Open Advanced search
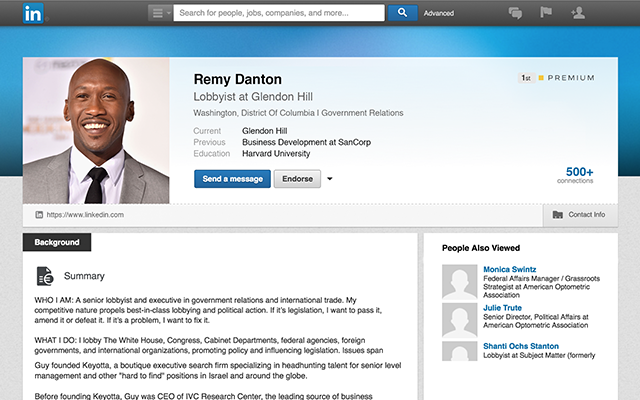 pos(439,13)
